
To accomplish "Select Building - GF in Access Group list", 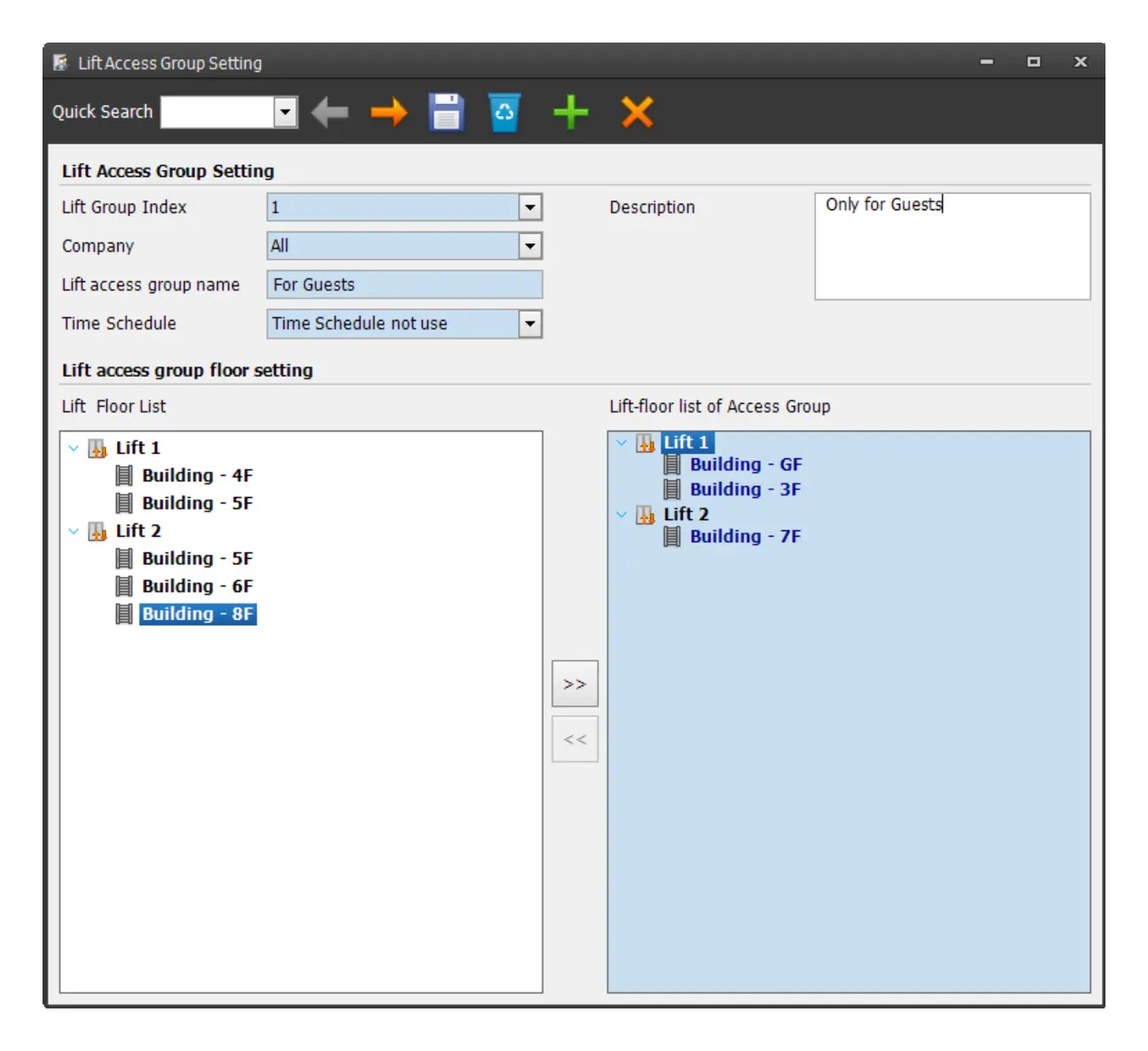I will pos(745,465).
